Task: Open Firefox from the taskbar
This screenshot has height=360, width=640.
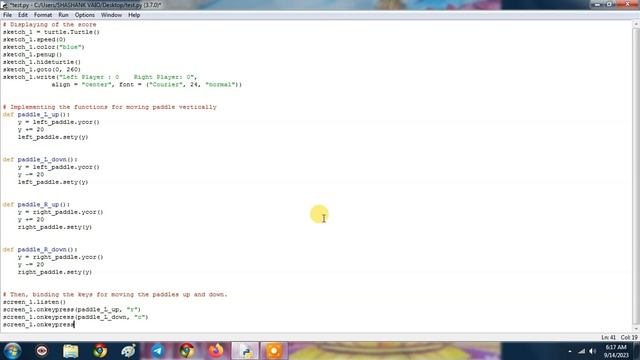Action: [x=216, y=351]
